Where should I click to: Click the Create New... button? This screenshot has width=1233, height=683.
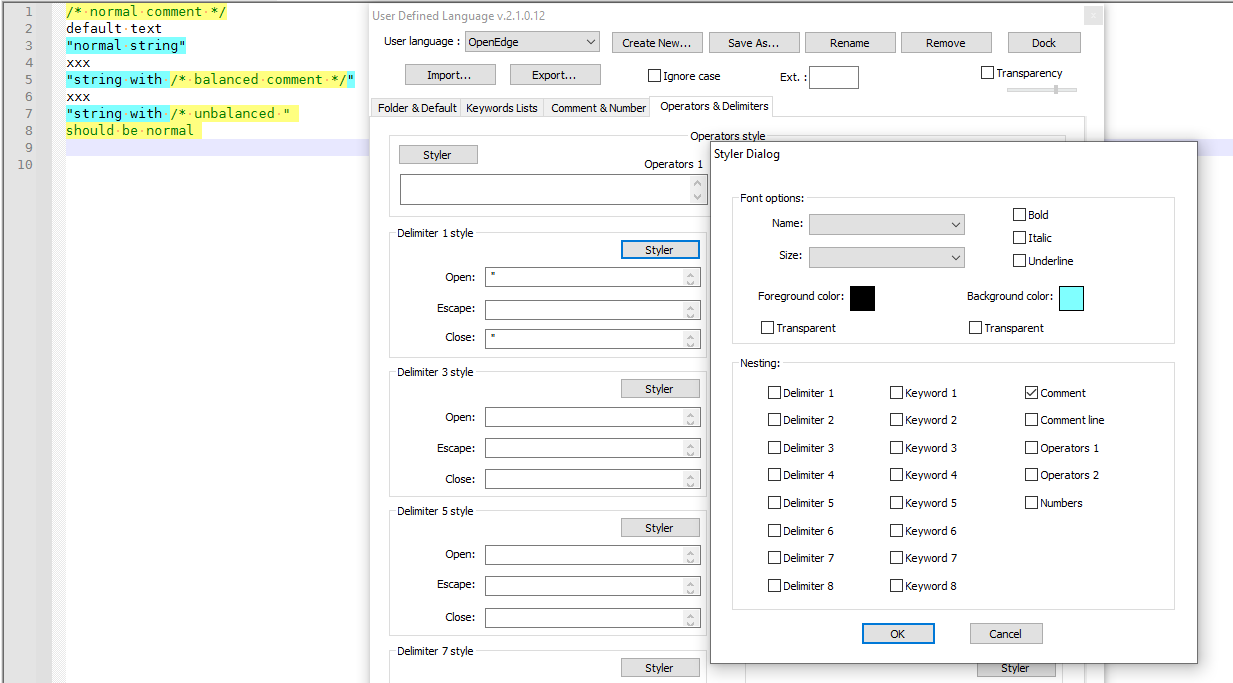coord(656,43)
